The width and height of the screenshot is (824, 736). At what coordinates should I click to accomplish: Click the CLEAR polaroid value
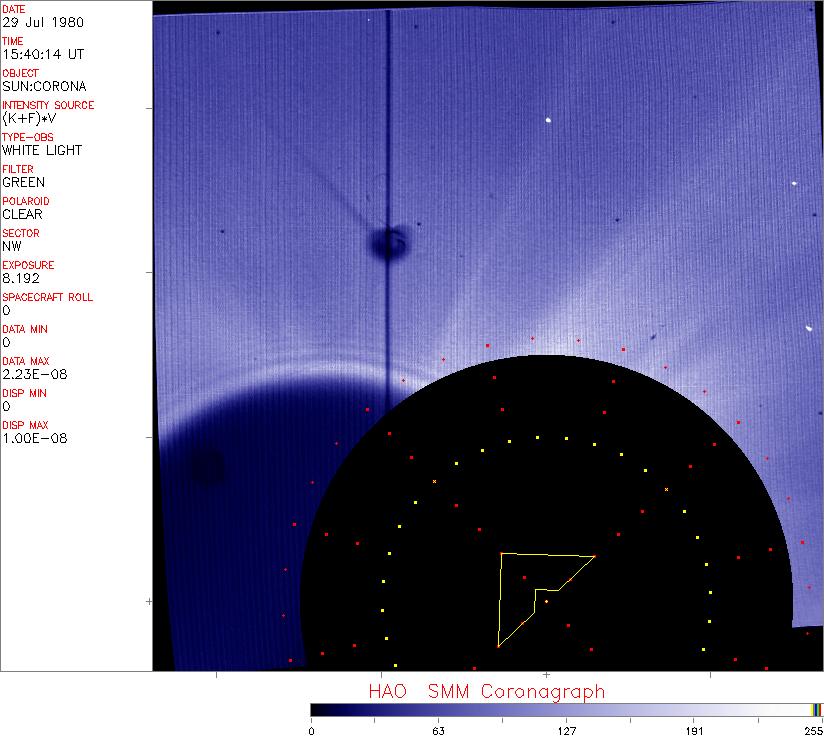[23, 214]
